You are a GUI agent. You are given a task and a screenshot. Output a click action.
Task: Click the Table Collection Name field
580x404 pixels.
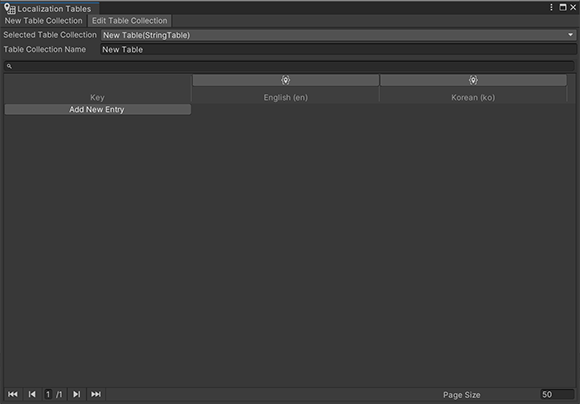coord(338,50)
